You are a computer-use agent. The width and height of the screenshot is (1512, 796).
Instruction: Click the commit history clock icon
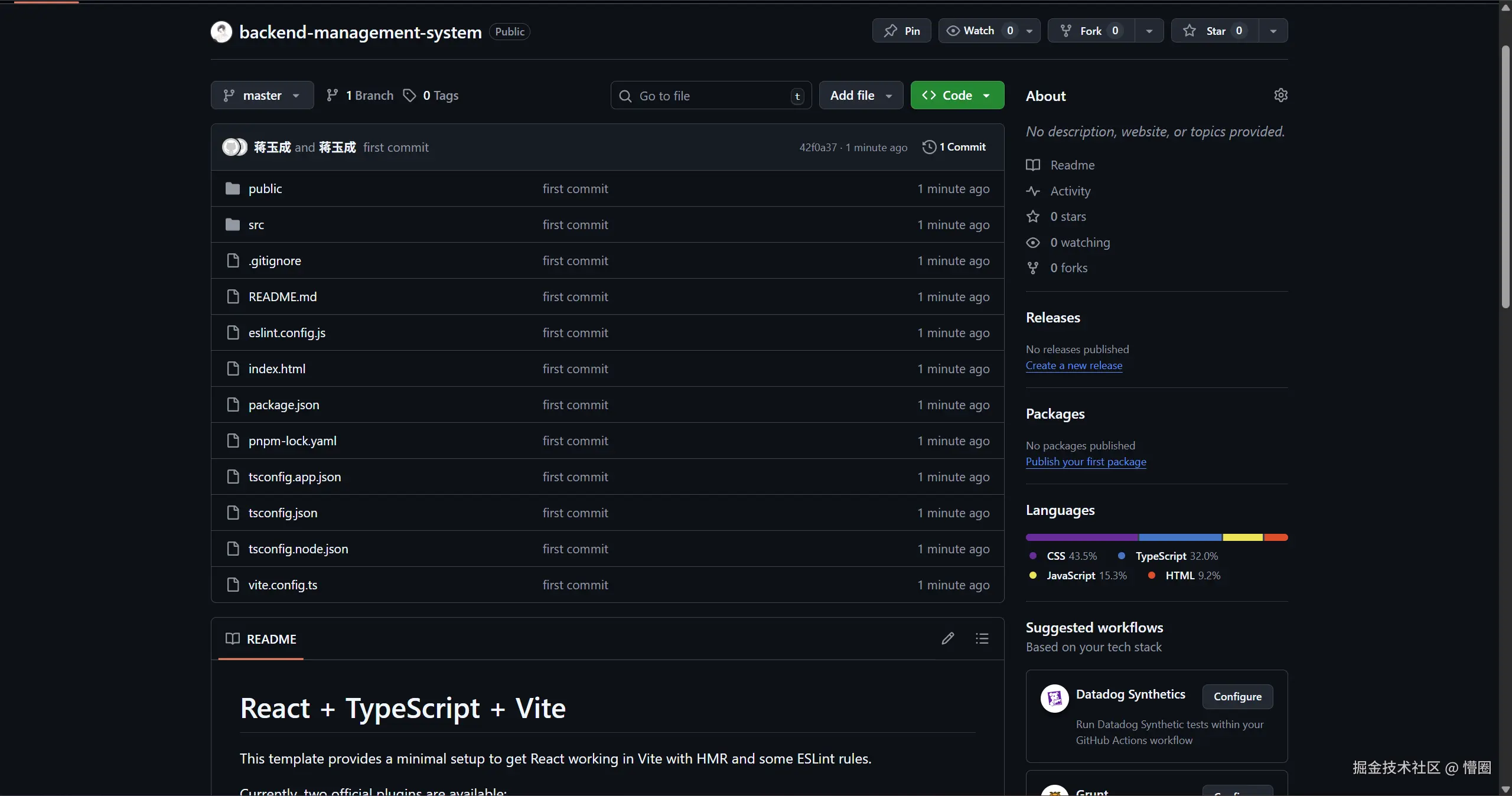pyautogui.click(x=929, y=147)
